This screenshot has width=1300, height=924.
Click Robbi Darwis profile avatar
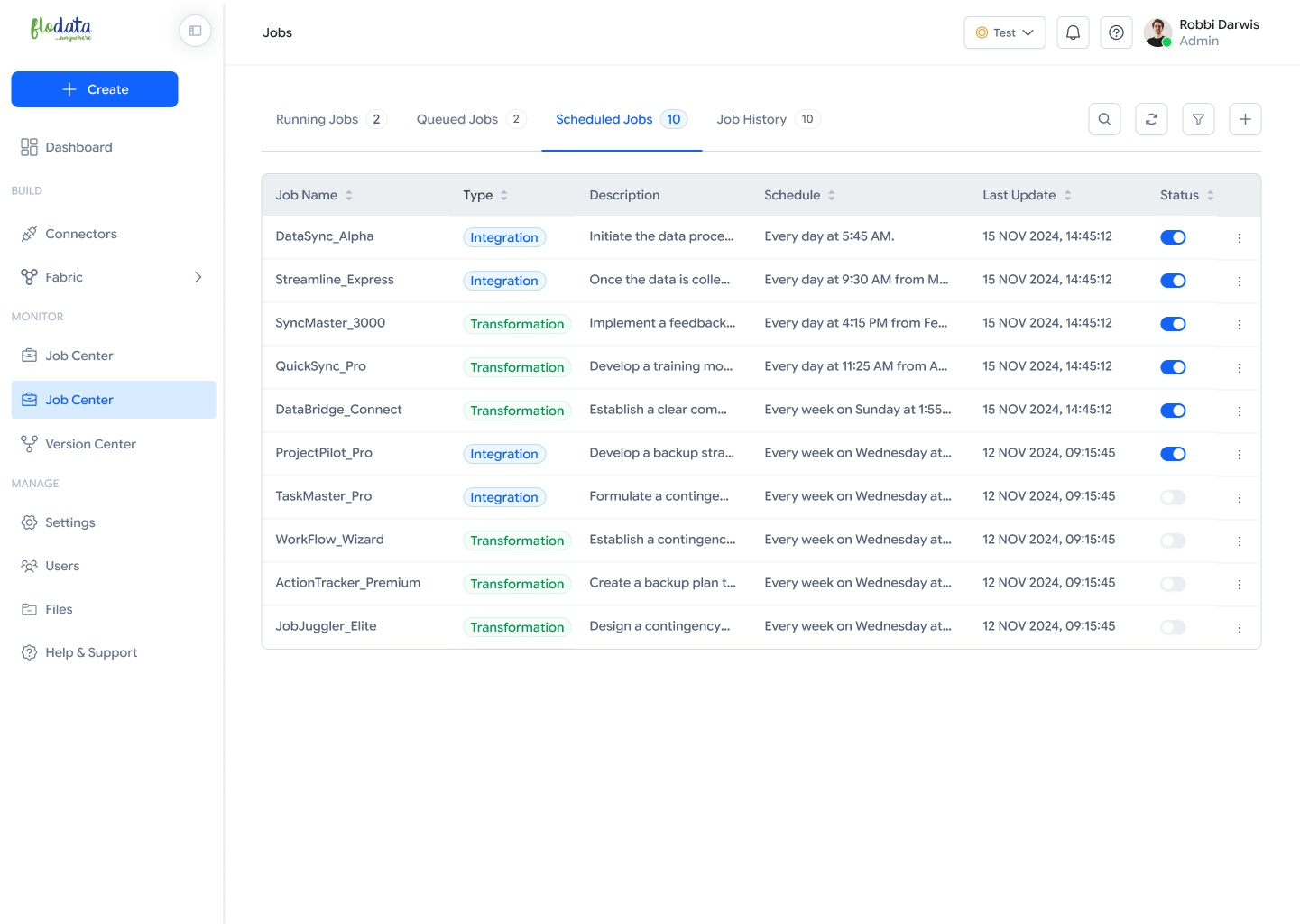pos(1157,32)
